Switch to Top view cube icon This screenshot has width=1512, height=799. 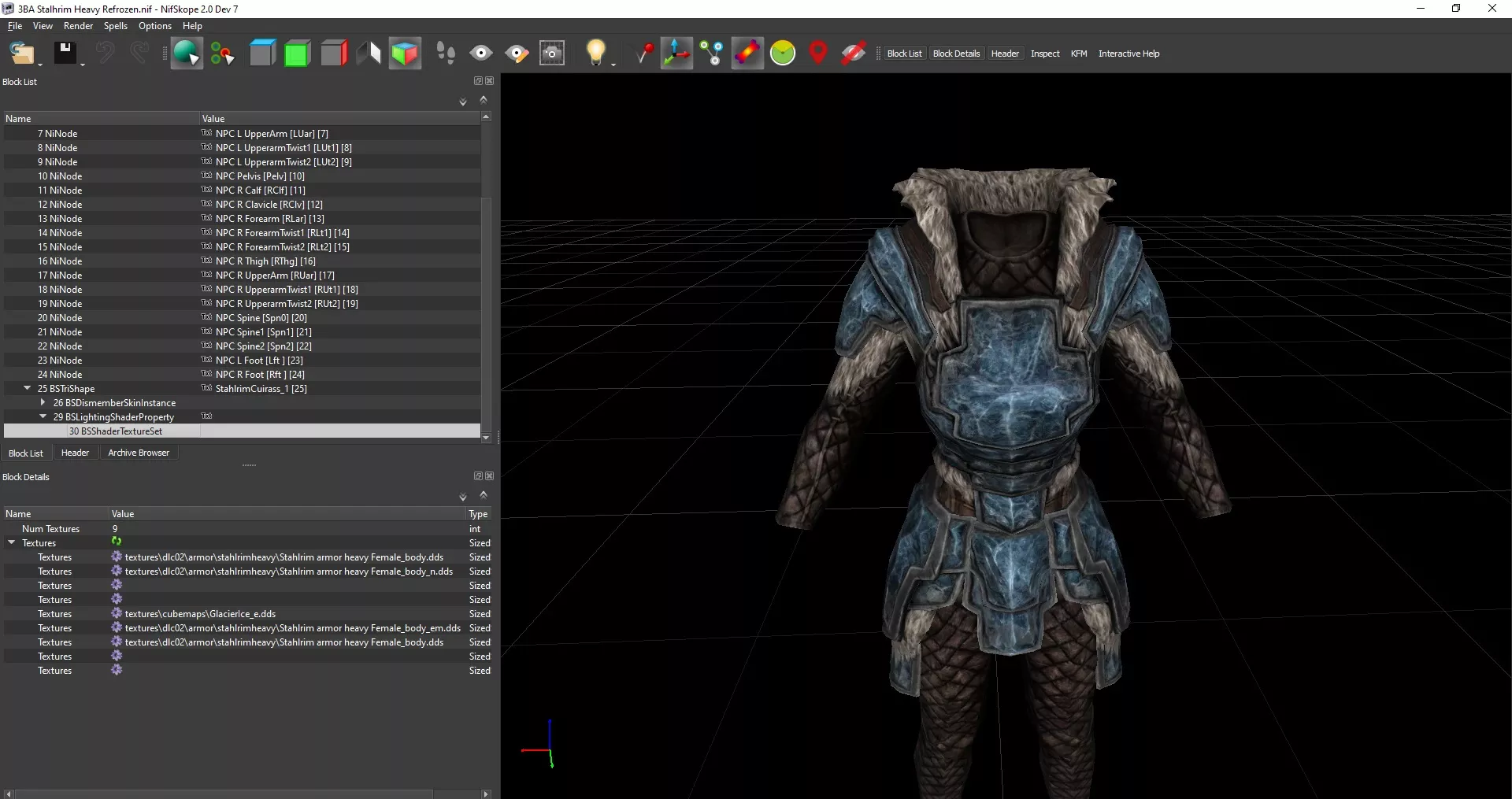pos(262,54)
